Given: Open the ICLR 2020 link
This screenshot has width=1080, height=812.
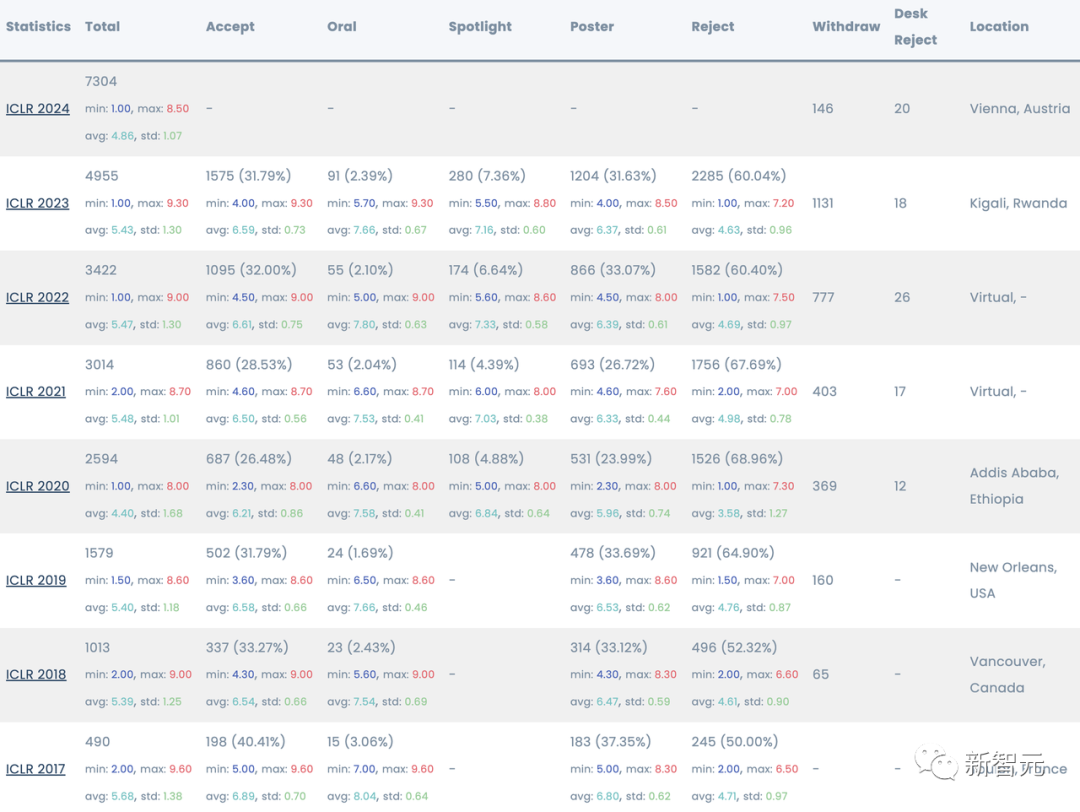Looking at the screenshot, I should pyautogui.click(x=37, y=486).
